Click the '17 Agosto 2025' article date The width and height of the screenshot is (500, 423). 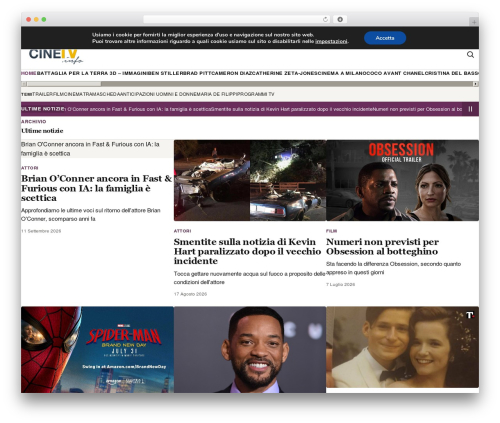190,294
